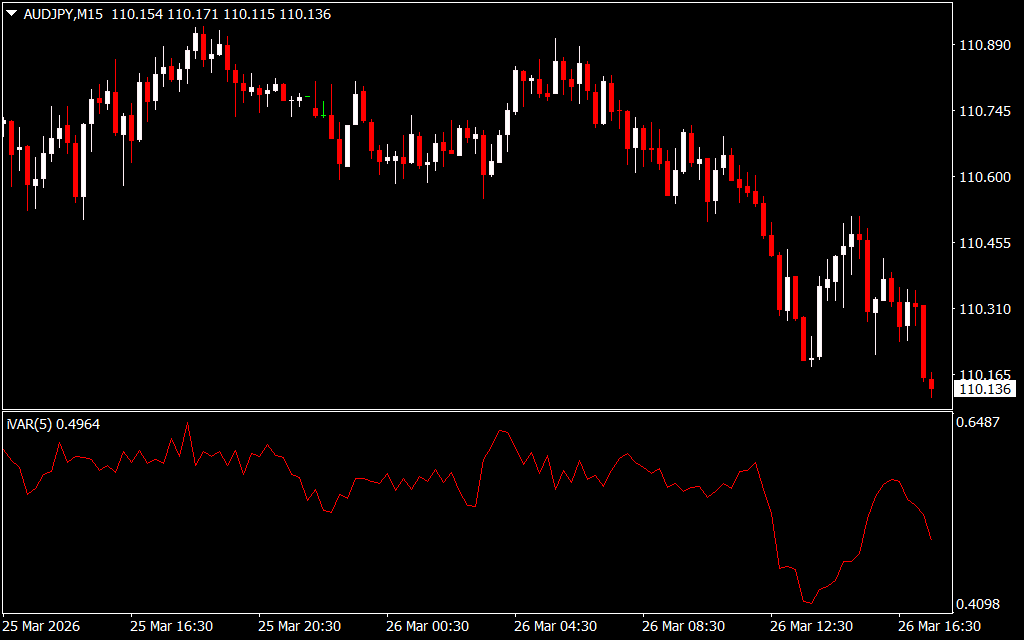The height and width of the screenshot is (640, 1024).
Task: Click the 25 Mar 20:30 time label
Action: point(299,626)
